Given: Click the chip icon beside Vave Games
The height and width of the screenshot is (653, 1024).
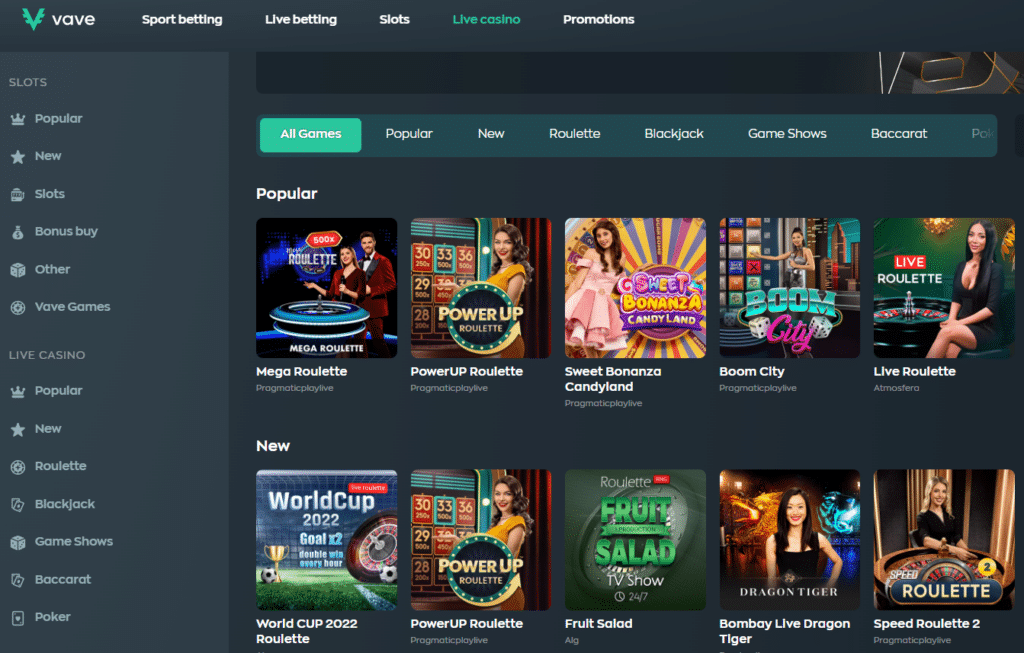Looking at the screenshot, I should click(18, 307).
